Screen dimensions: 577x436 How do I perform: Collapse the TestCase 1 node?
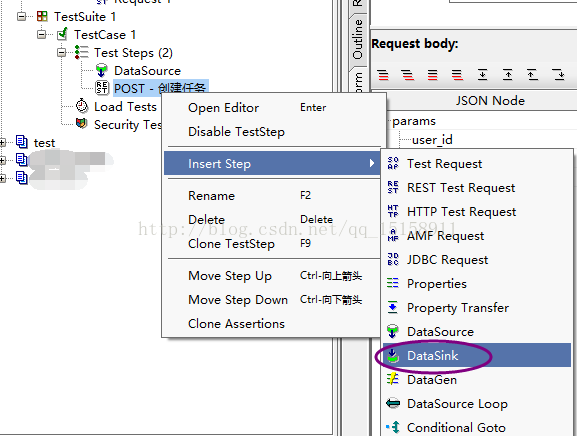pyautogui.click(x=42, y=35)
